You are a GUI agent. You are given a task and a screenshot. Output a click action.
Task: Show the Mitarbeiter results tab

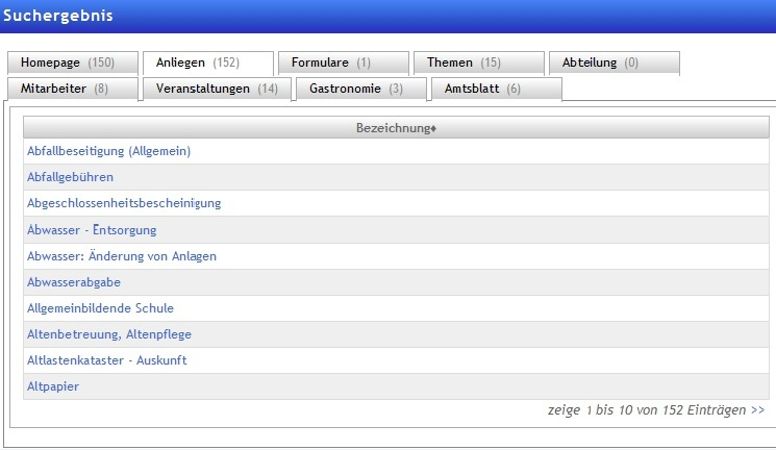(65, 89)
